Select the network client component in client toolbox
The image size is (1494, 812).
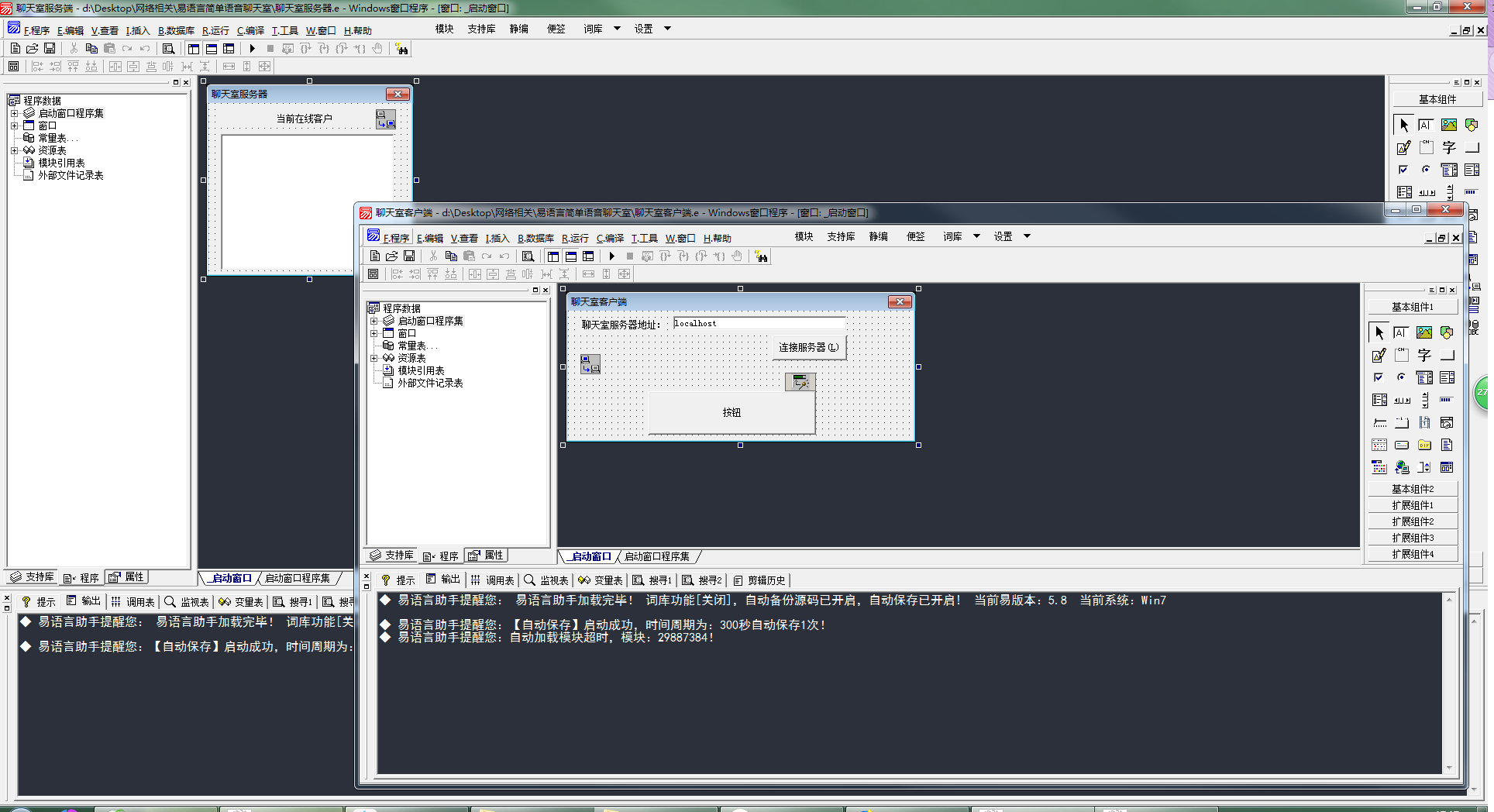pyautogui.click(x=1402, y=467)
